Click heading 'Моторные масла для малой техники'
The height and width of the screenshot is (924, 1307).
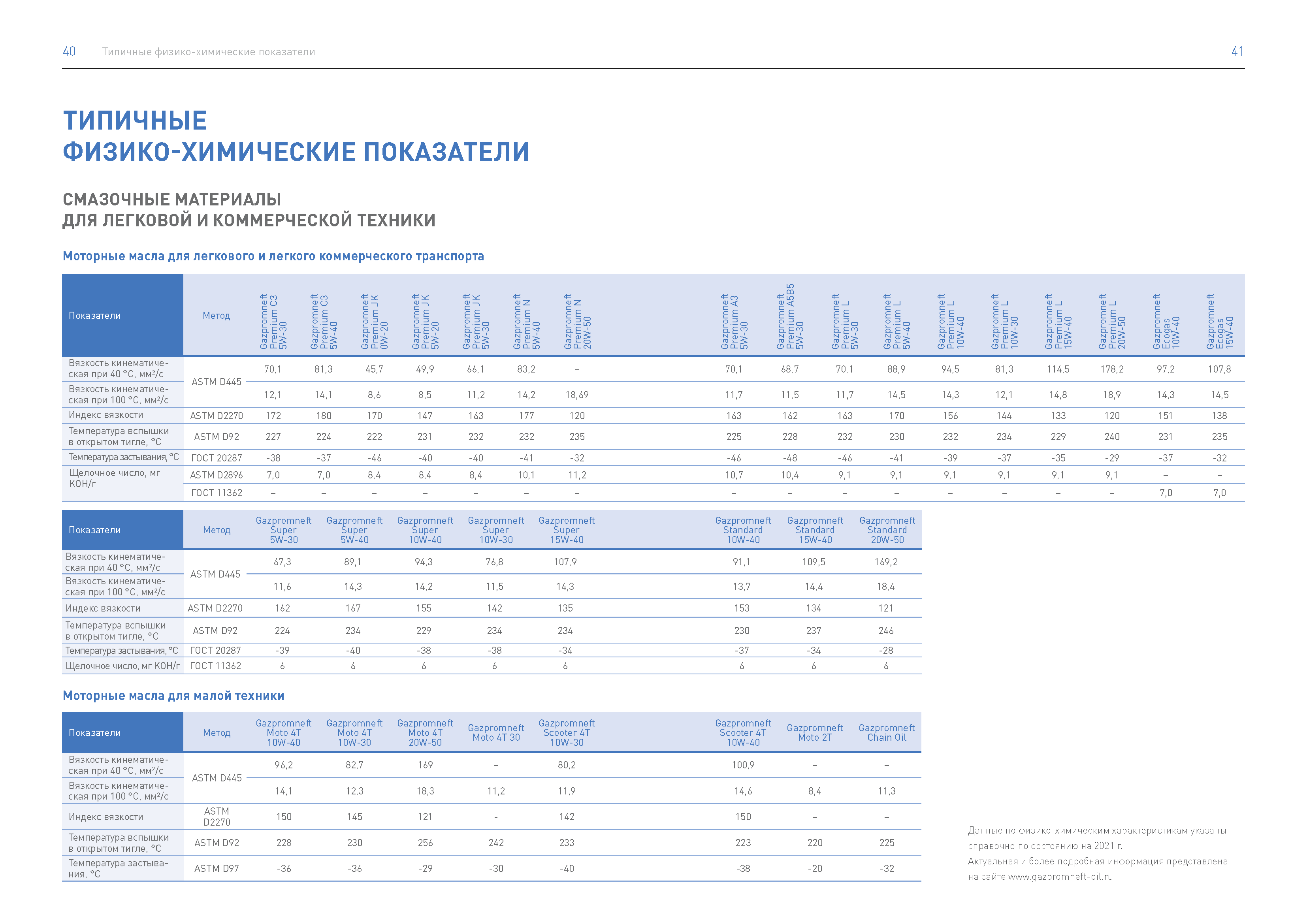pyautogui.click(x=173, y=696)
